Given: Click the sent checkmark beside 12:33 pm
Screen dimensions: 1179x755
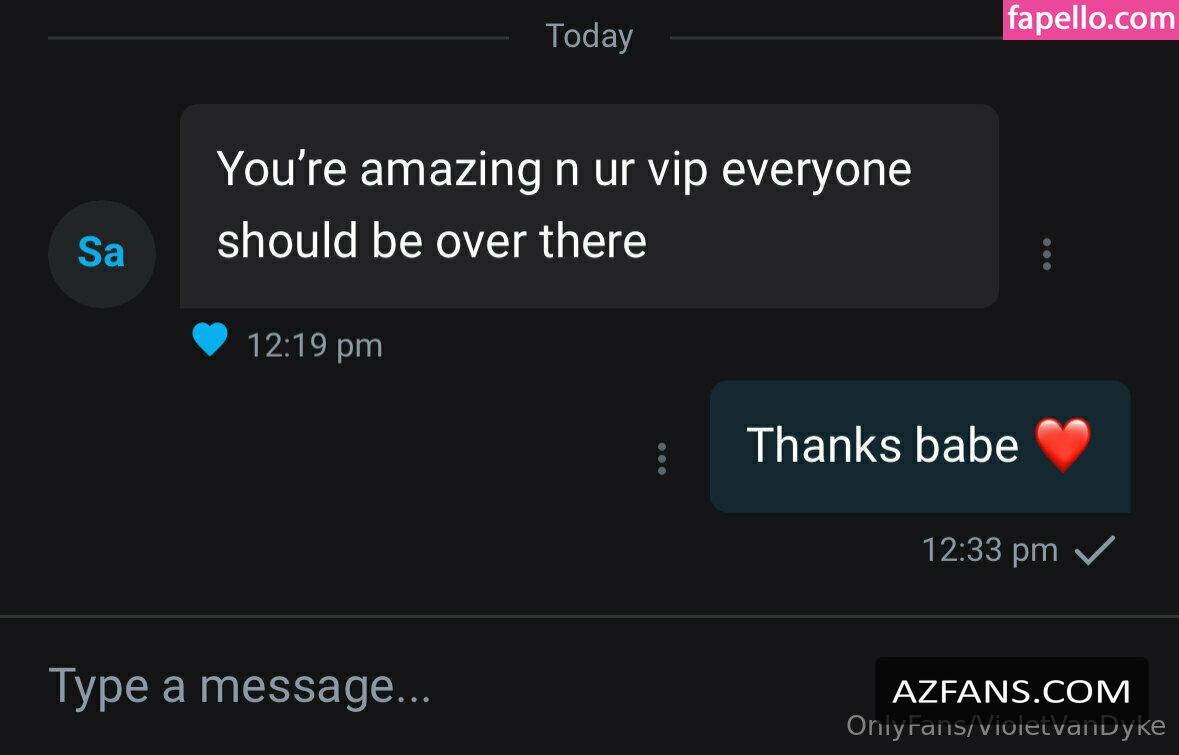Looking at the screenshot, I should click(x=1094, y=550).
